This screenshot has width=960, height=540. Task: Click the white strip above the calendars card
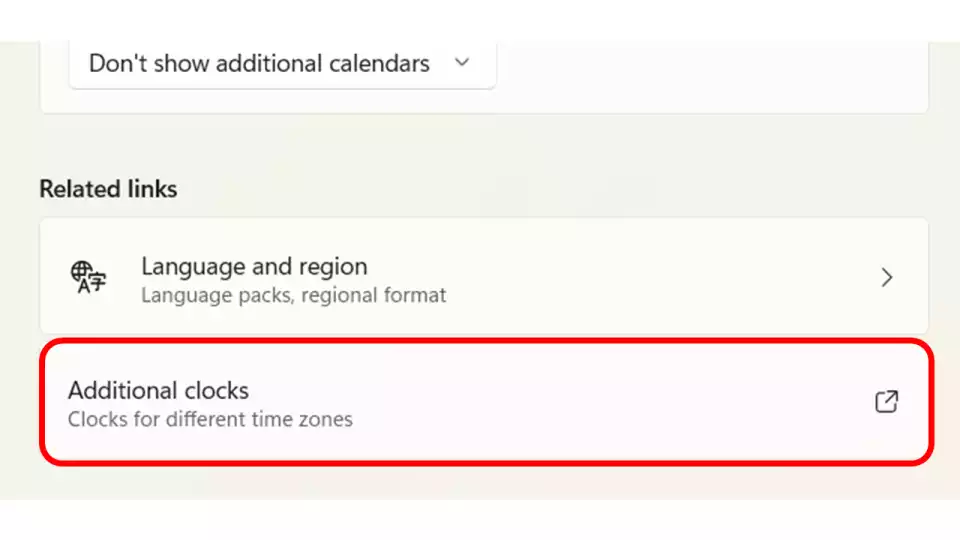(x=480, y=20)
